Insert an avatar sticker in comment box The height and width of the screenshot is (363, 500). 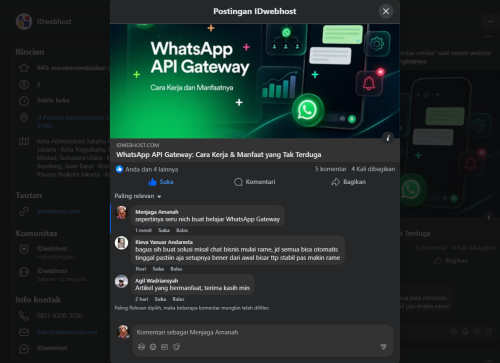coord(141,347)
